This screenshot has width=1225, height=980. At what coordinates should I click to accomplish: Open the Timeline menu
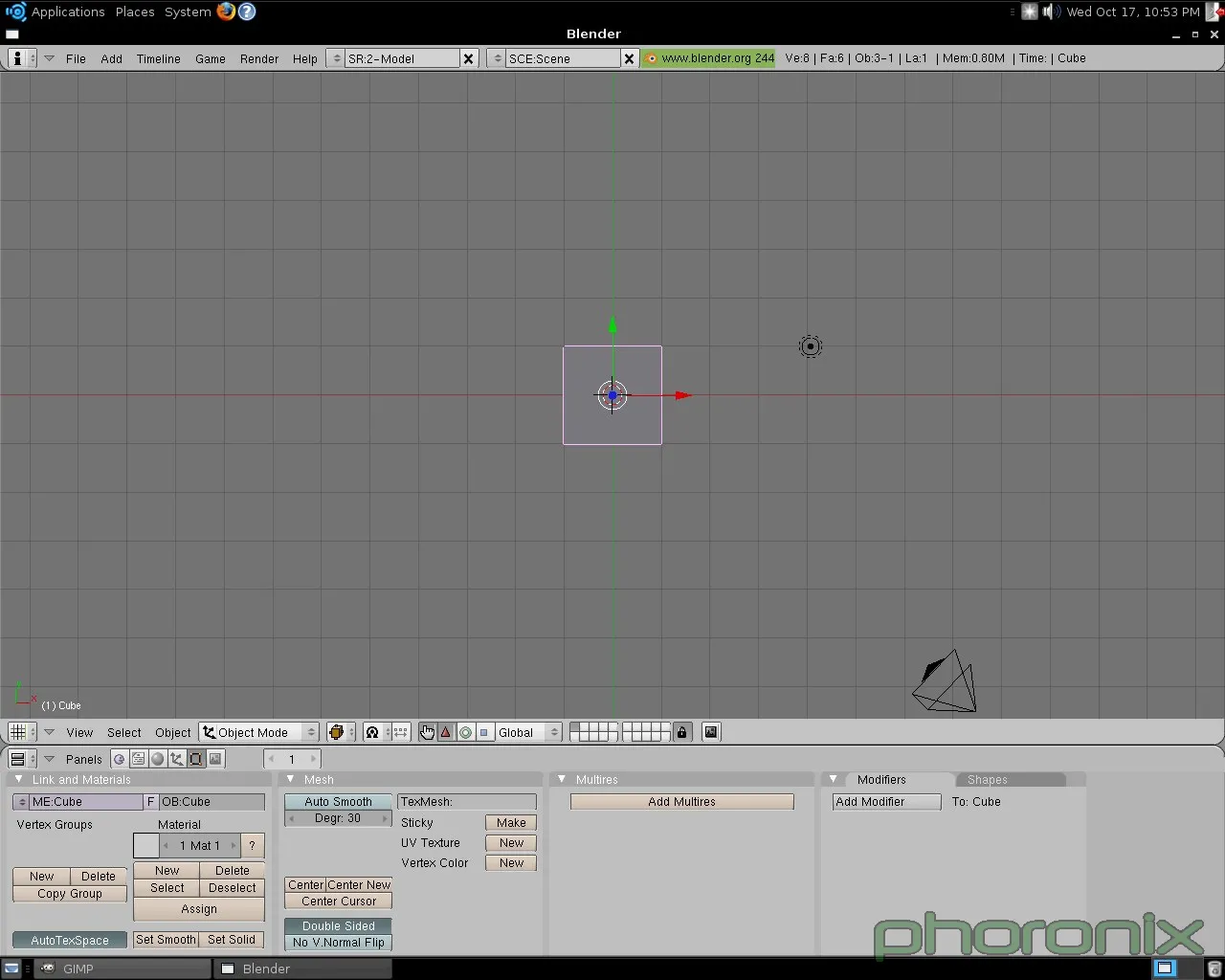point(159,58)
